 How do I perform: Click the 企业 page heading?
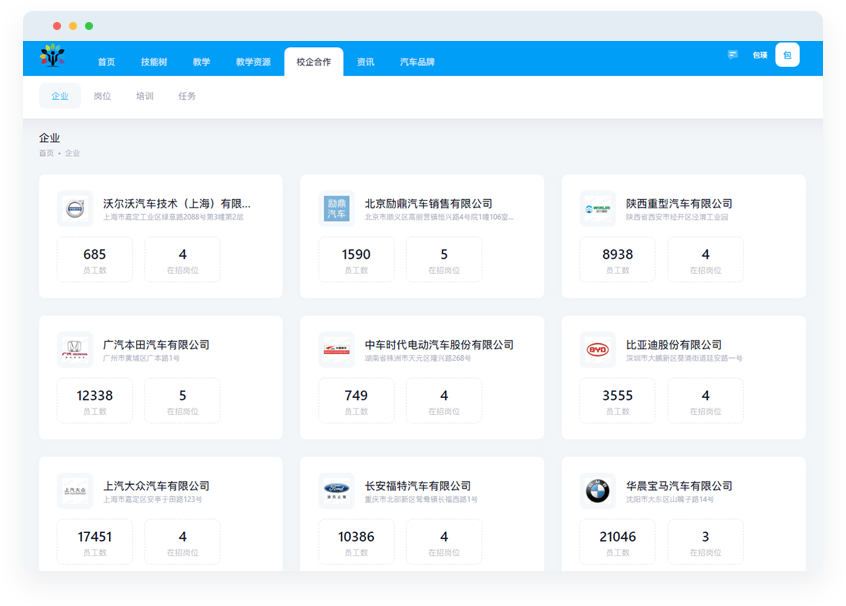click(50, 138)
